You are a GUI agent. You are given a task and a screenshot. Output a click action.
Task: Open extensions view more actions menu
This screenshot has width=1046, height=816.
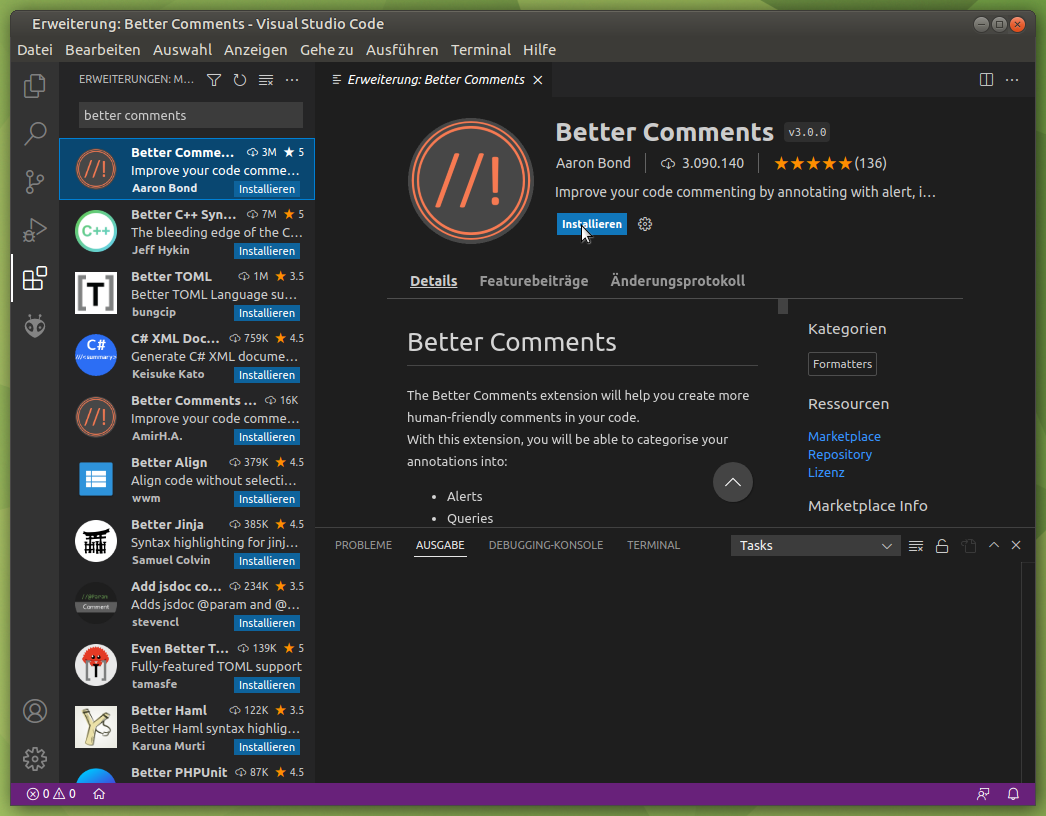click(292, 80)
